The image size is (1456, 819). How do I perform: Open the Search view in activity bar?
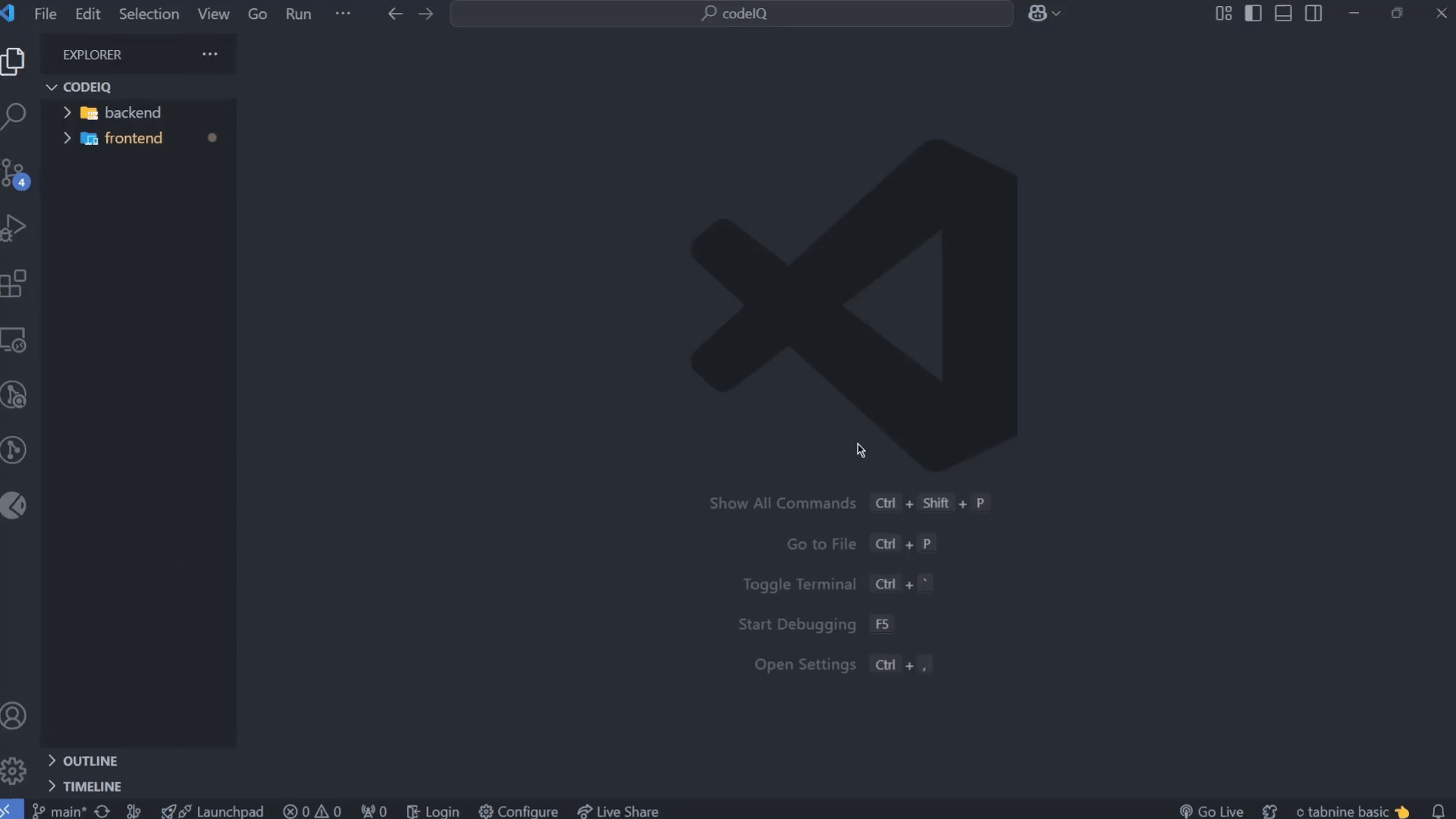tap(14, 117)
